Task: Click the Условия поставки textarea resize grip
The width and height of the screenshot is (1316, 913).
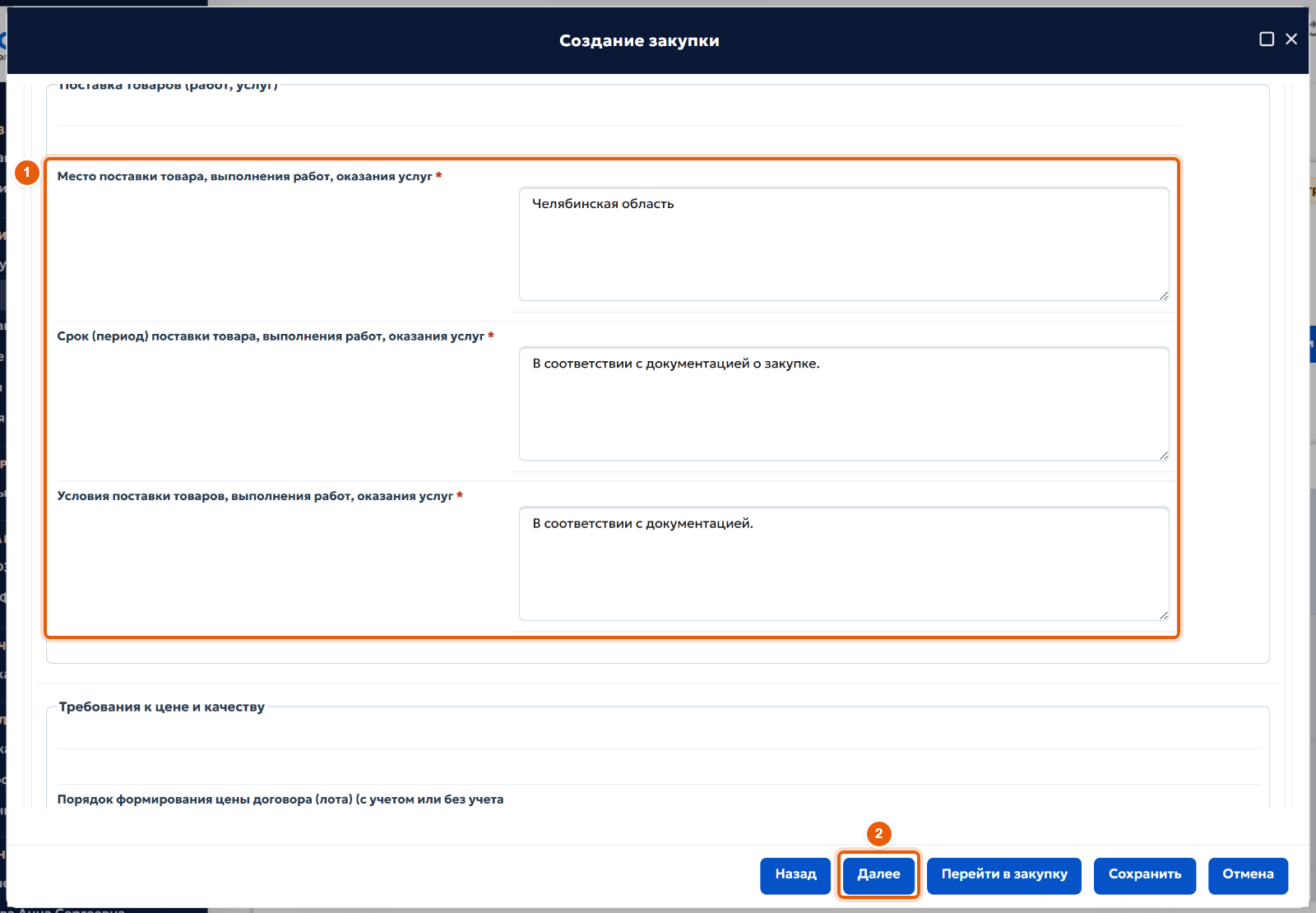Action: click(1163, 614)
